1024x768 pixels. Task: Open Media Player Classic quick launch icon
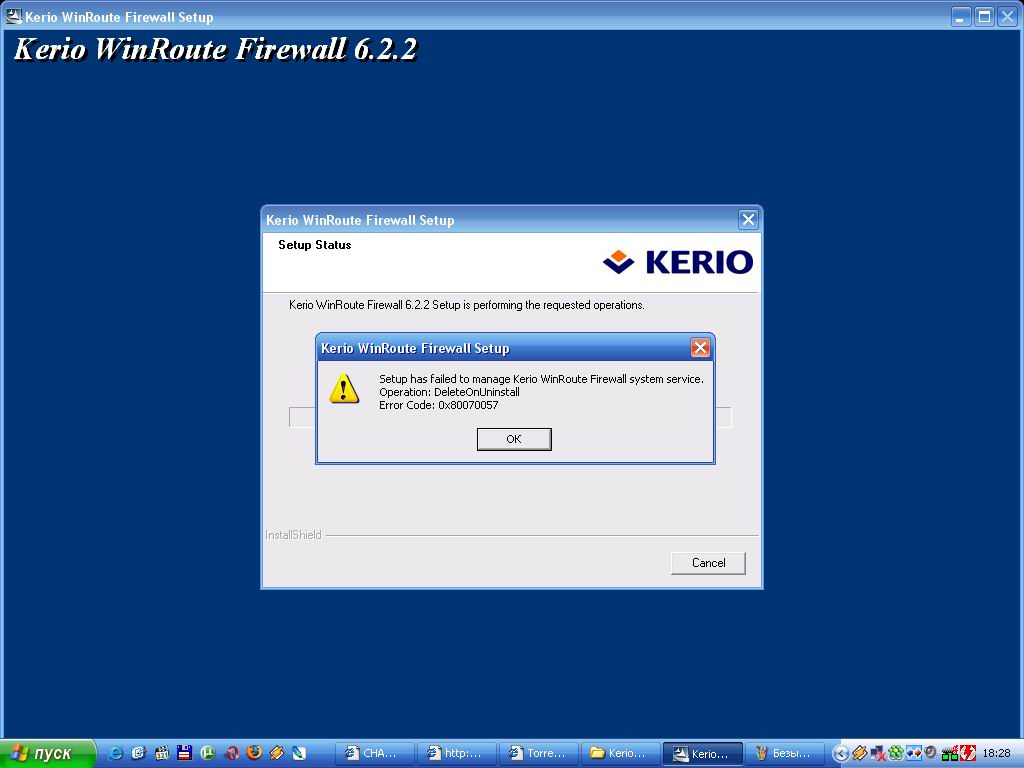pyautogui.click(x=161, y=753)
